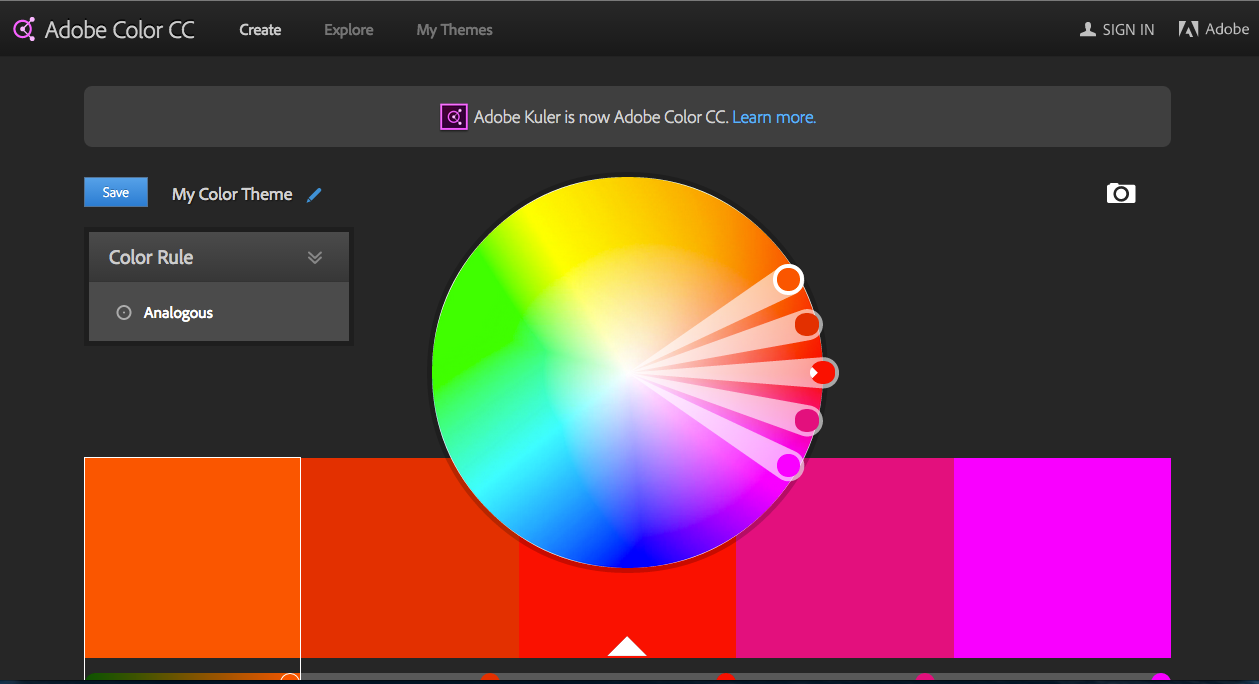Click the Adobe Kuler announcement text
This screenshot has width=1259, height=684.
pyautogui.click(x=600, y=117)
